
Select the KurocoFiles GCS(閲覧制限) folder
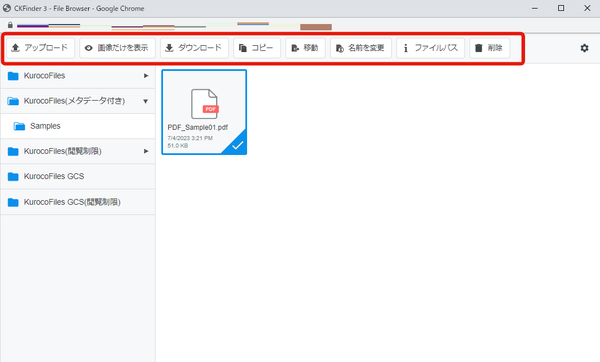[x=78, y=202]
